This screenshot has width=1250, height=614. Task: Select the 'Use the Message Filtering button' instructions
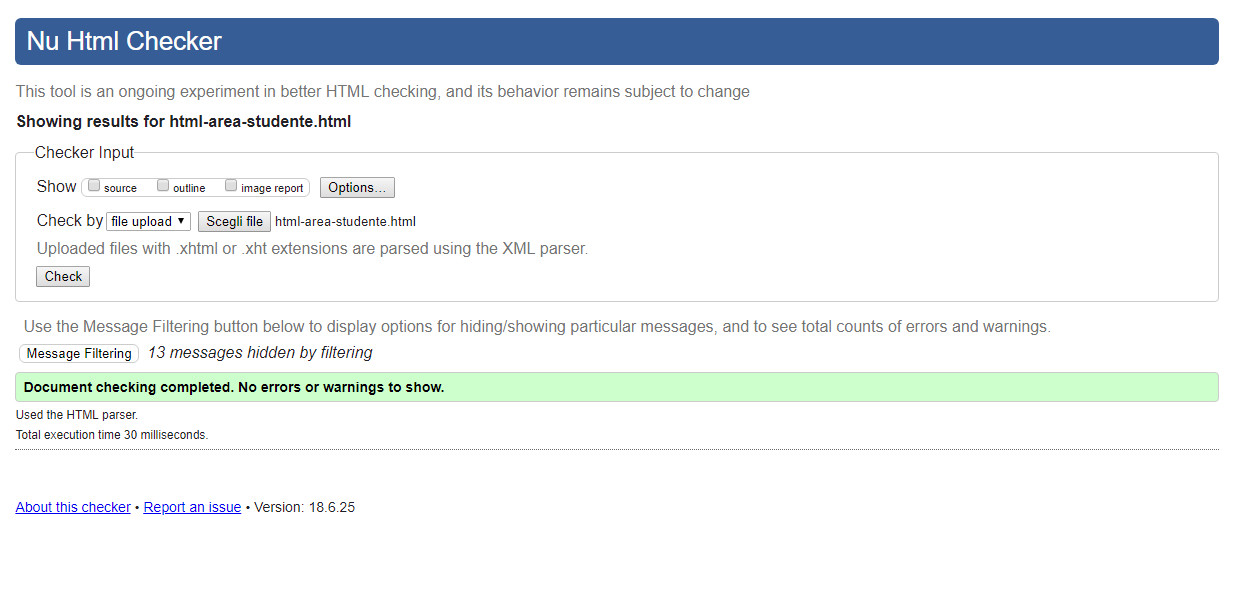tap(537, 326)
